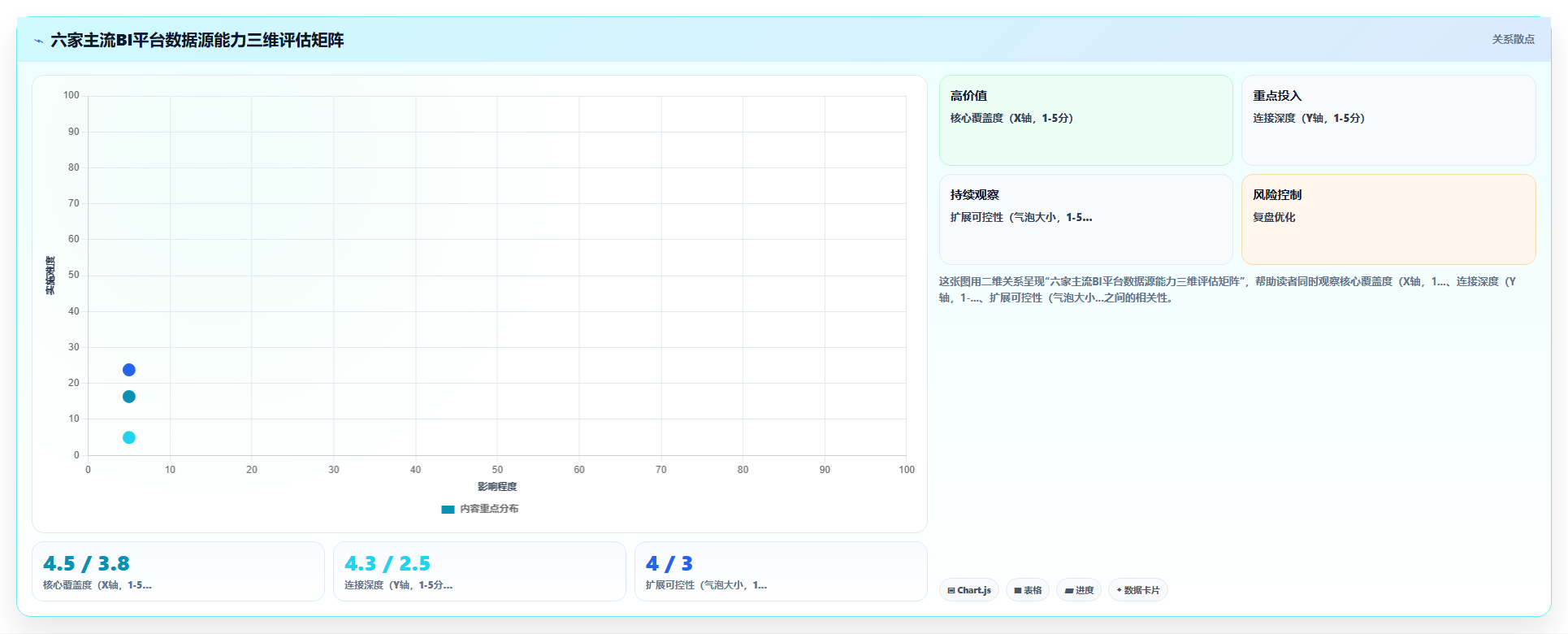Click the 影响程度 x-axis title
The image size is (1568, 634).
click(x=497, y=487)
